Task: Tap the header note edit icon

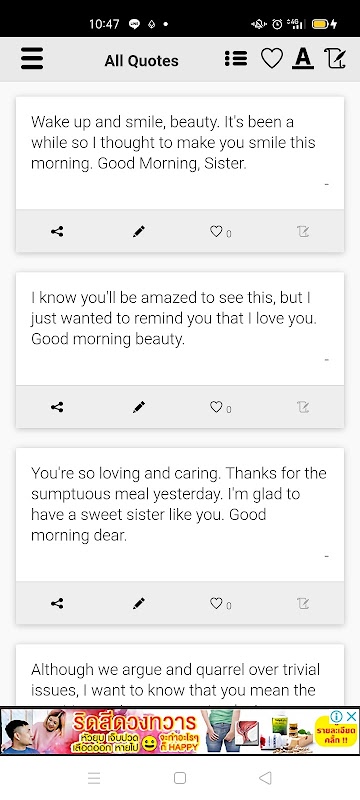Action: pos(335,59)
